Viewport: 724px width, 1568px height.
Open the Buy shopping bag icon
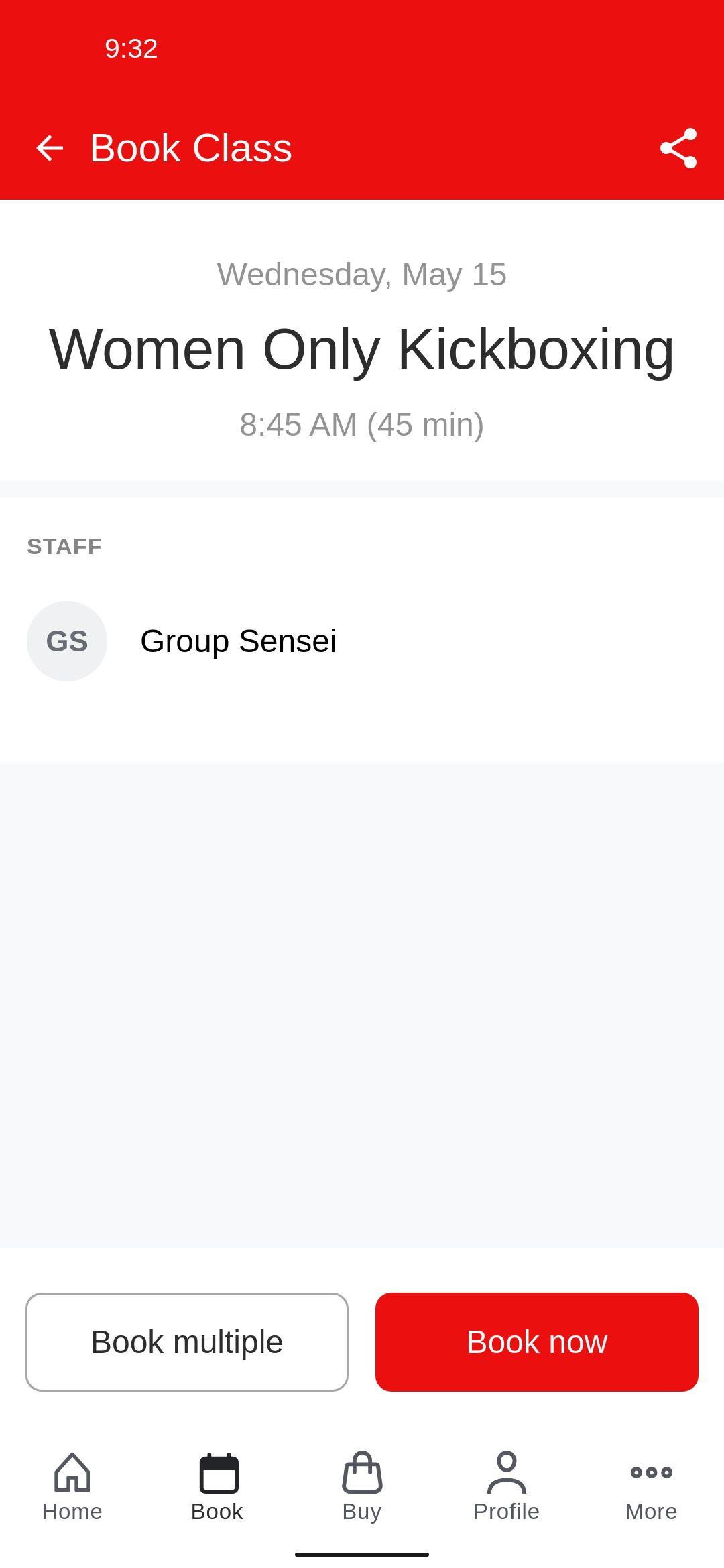362,1472
